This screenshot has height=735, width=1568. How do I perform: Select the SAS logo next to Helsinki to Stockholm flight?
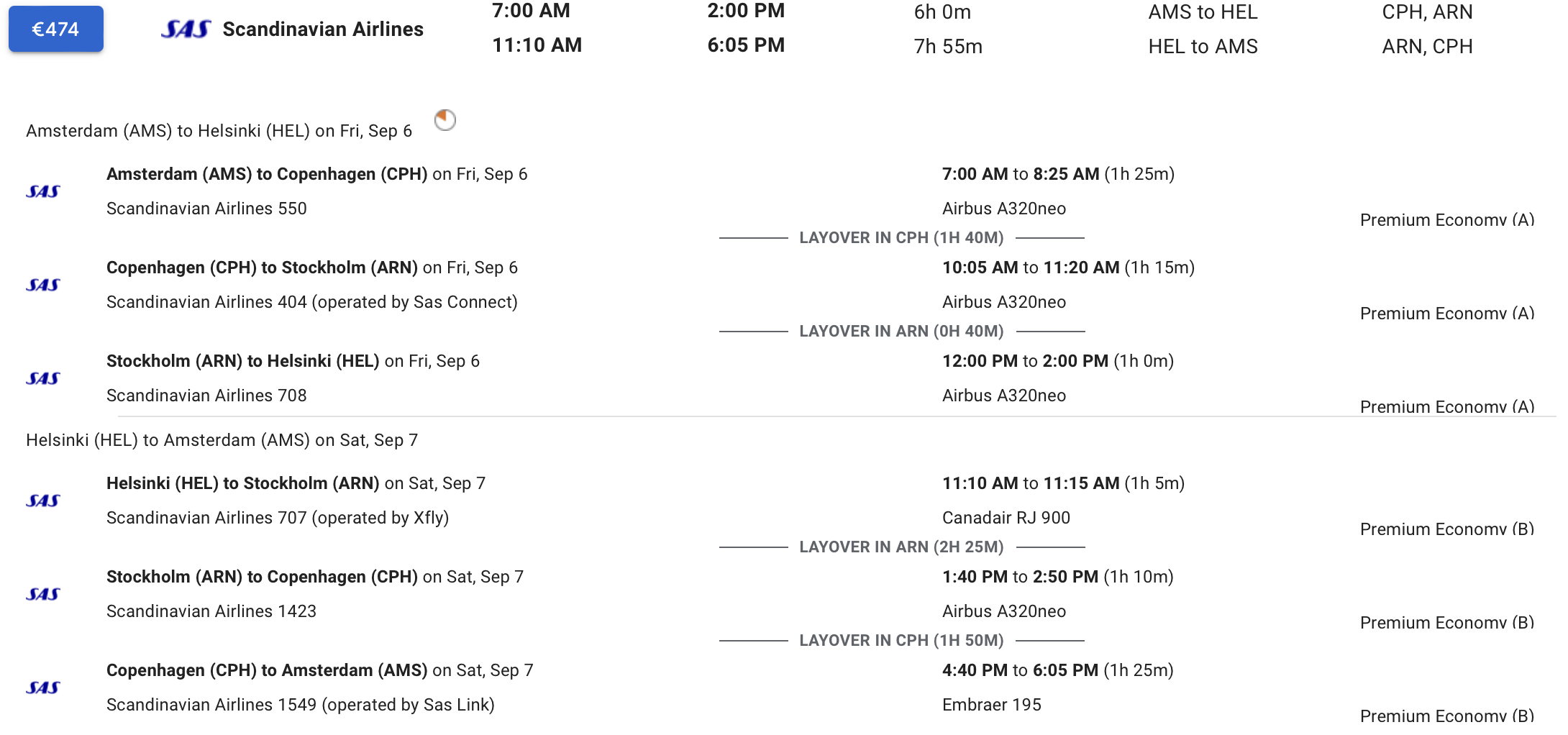coord(43,501)
